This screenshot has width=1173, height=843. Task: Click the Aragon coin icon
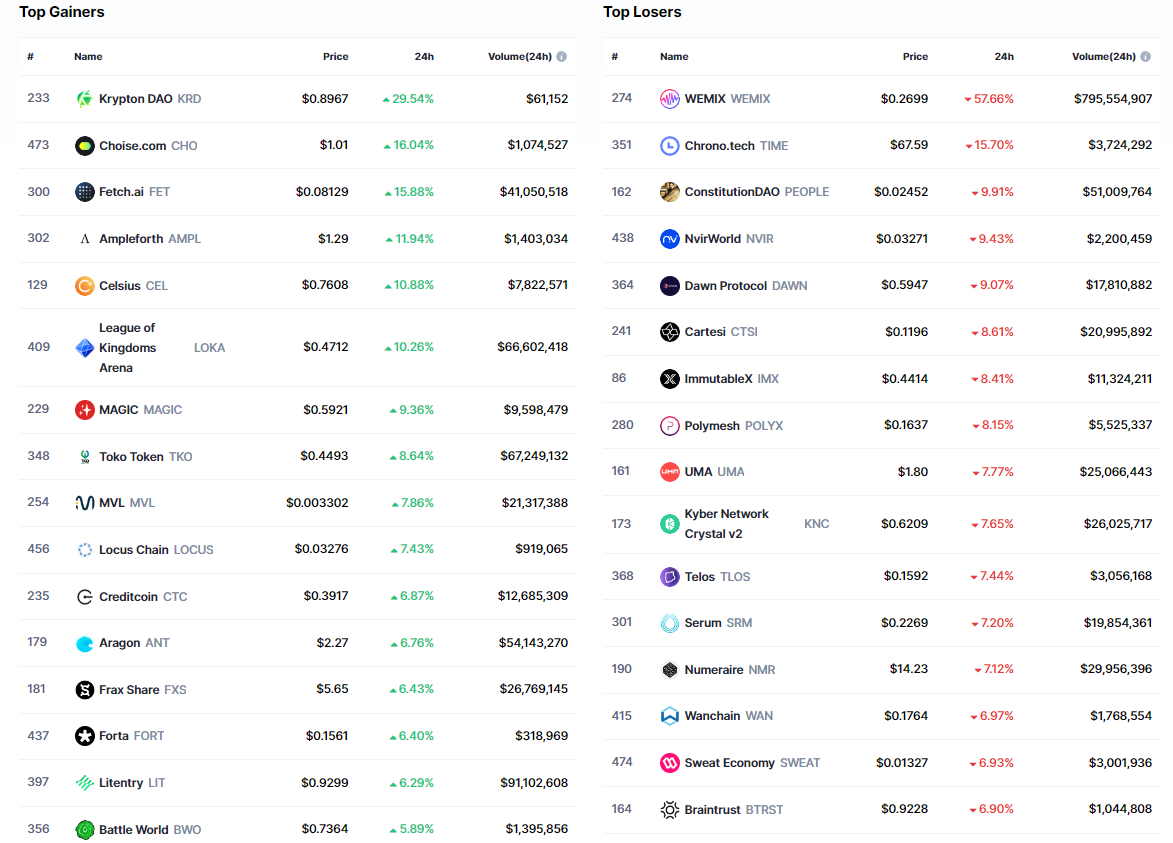(x=85, y=643)
